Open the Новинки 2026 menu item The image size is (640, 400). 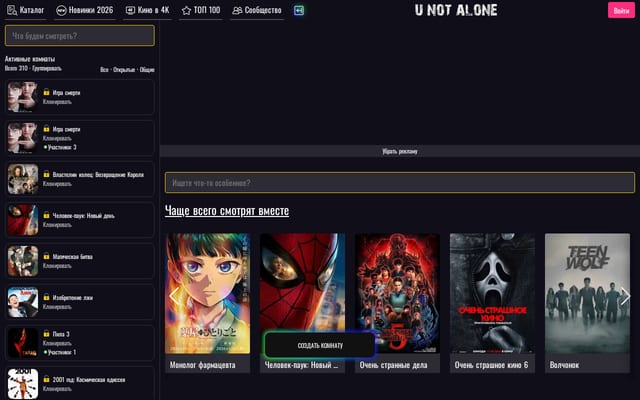(x=85, y=11)
